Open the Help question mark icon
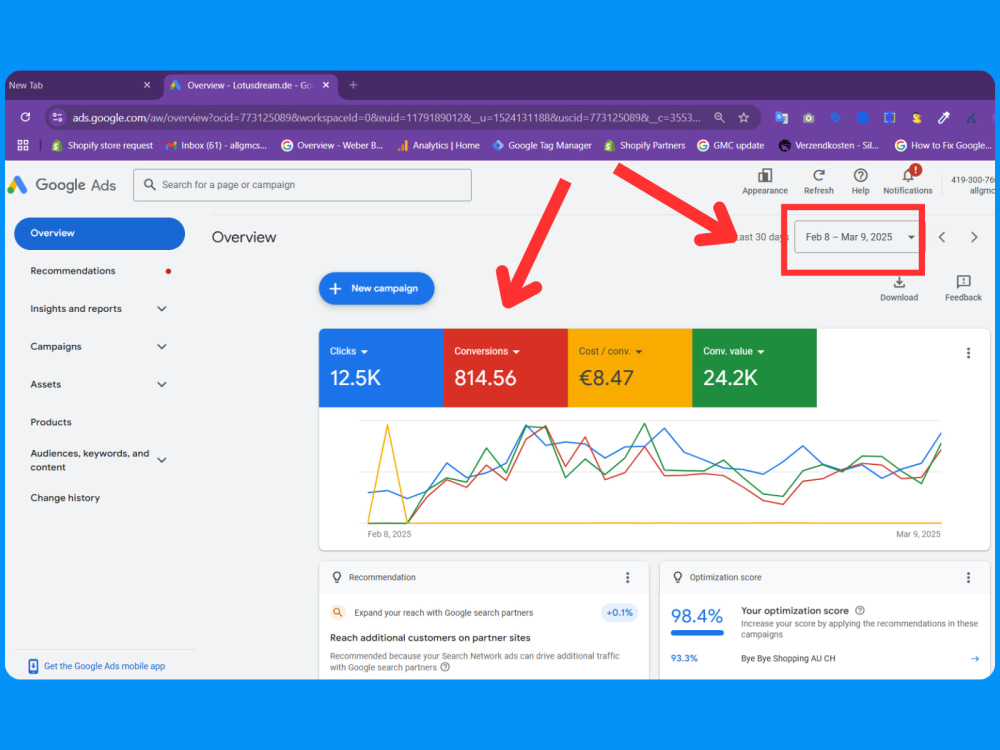1000x750 pixels. (x=860, y=181)
